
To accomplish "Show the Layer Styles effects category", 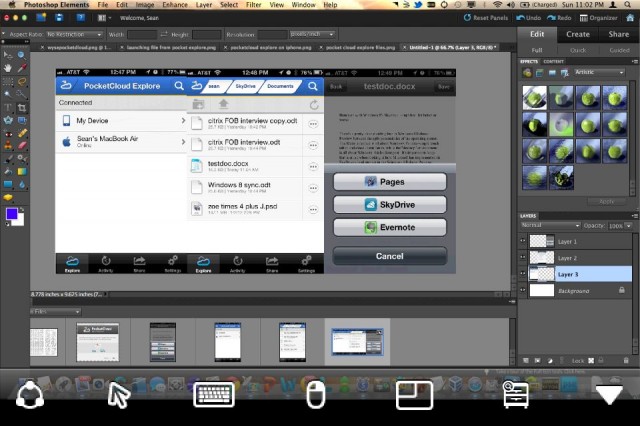I will click(x=540, y=73).
